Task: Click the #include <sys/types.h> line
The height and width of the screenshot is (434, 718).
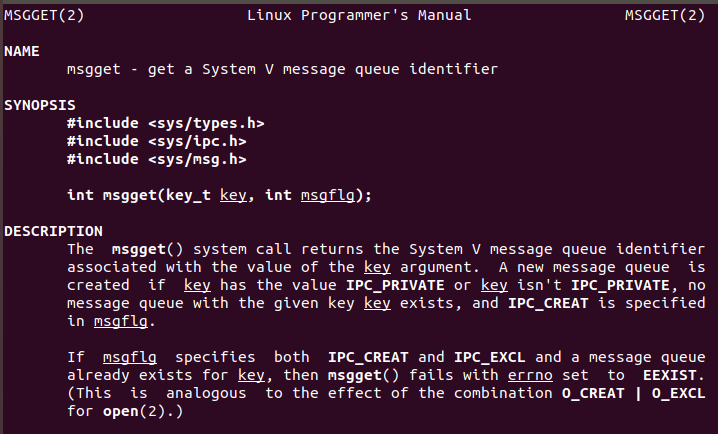Action: point(165,123)
